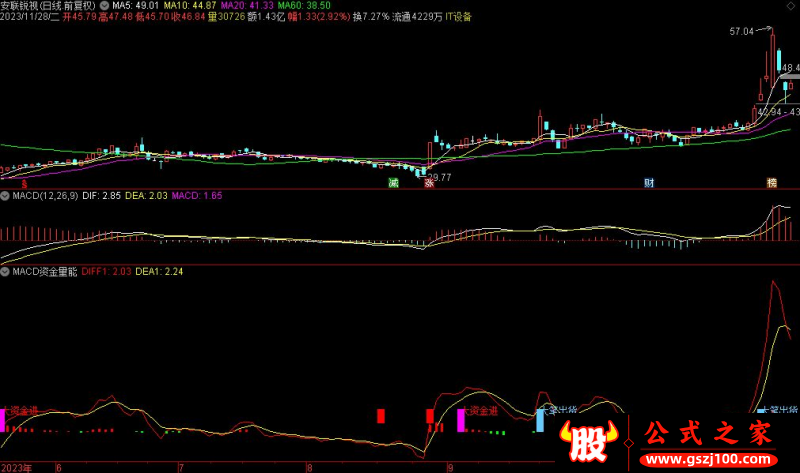Open the dropdown next to 安联锐视 title
Screen dimensions: 800x473
[x=104, y=6]
